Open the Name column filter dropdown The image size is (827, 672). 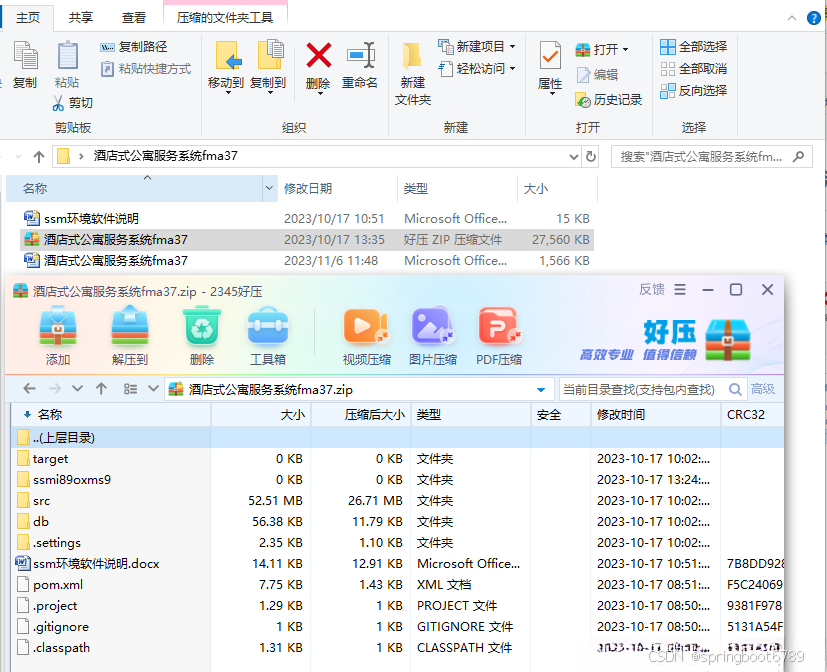pyautogui.click(x=269, y=188)
